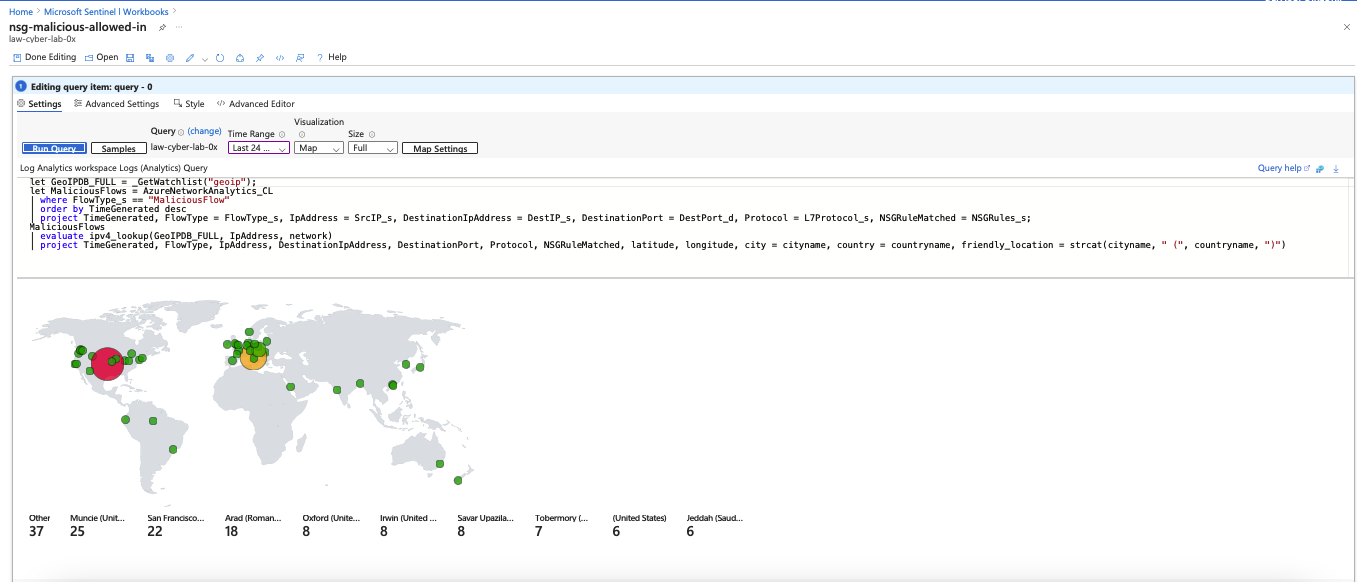Open the Visualization dropdown set to Map
This screenshot has width=1357, height=582.
point(319,148)
